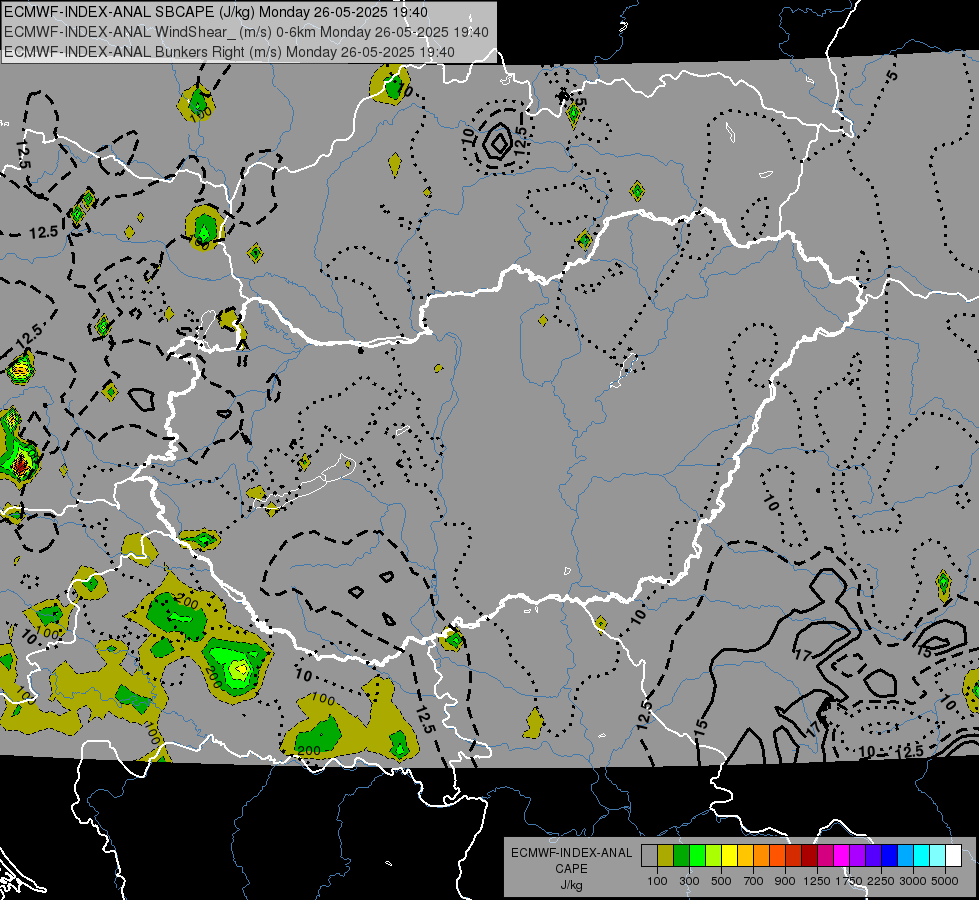The width and height of the screenshot is (979, 900).
Task: Click the 500 tick label in legend
Action: (721, 881)
